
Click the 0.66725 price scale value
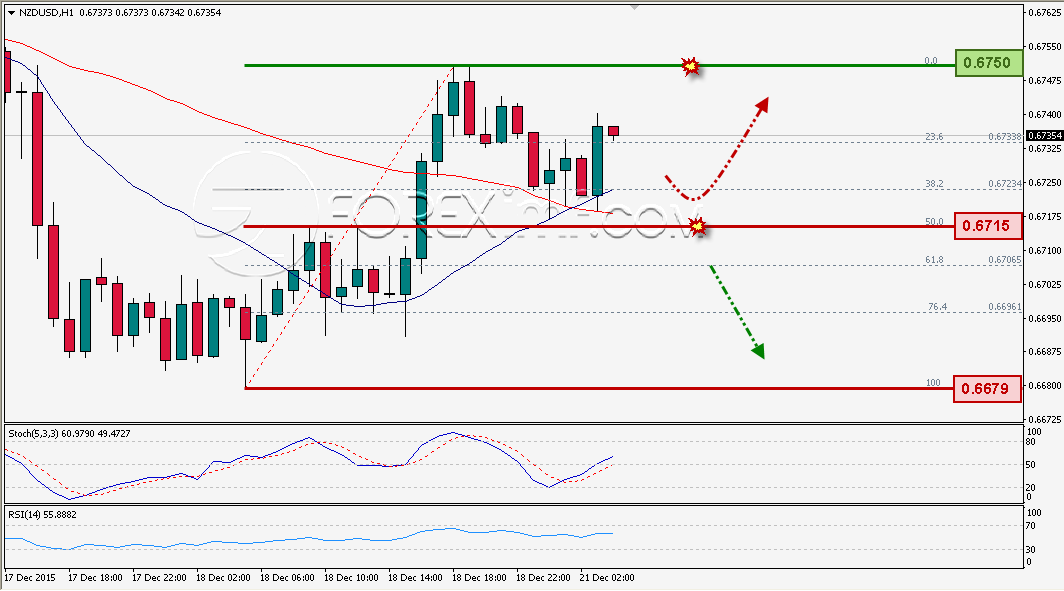pyautogui.click(x=1045, y=420)
